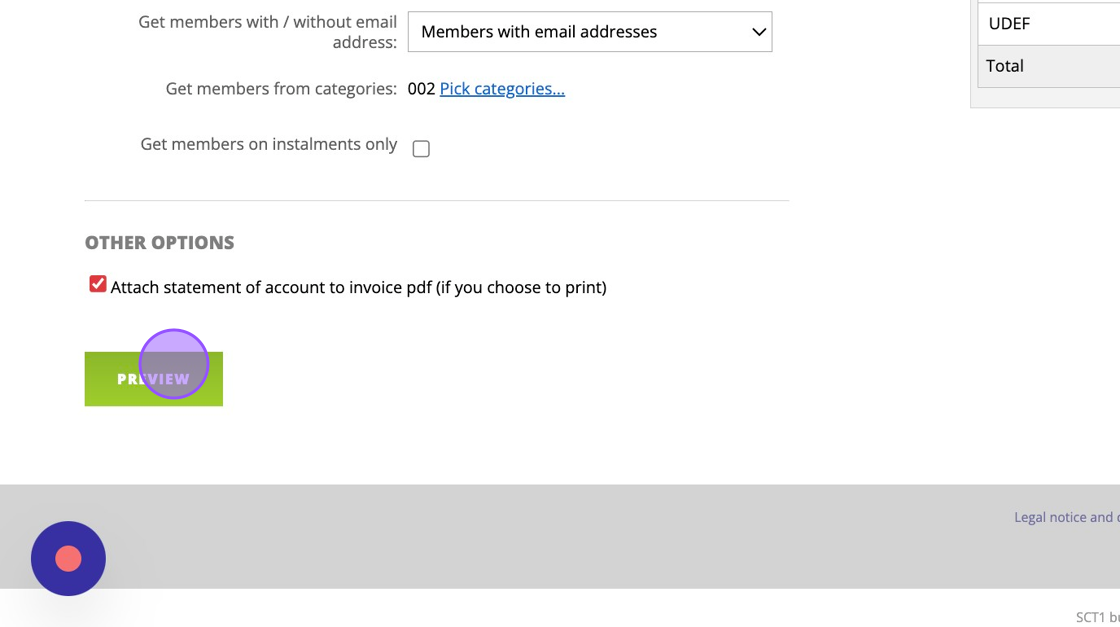Click the 'OTHER OPTIONS' section heading
The width and height of the screenshot is (1120, 627).
tap(159, 243)
